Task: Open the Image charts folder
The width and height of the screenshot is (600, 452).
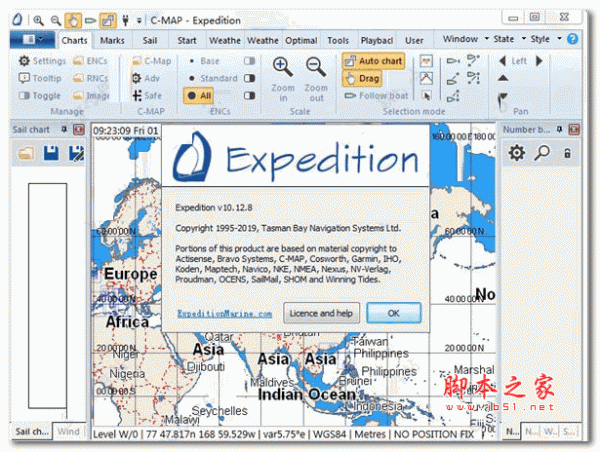Action: tap(91, 96)
